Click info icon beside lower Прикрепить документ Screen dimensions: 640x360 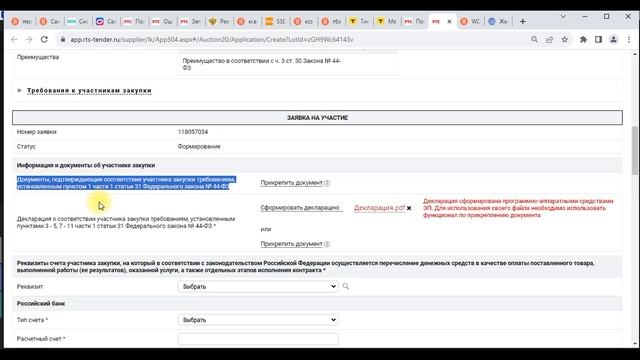(327, 244)
